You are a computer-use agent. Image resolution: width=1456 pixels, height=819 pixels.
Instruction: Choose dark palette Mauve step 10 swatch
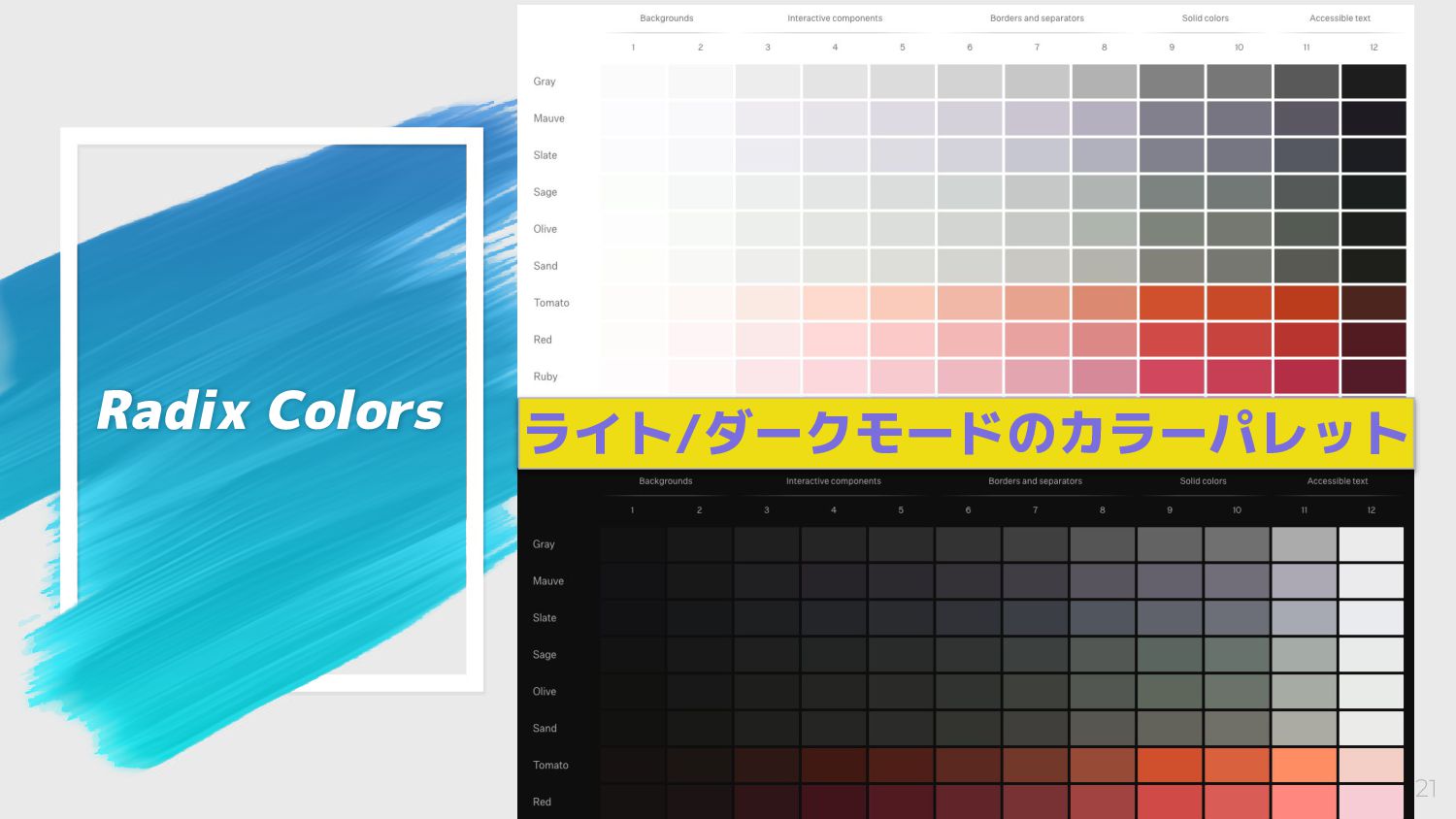coord(1238,581)
